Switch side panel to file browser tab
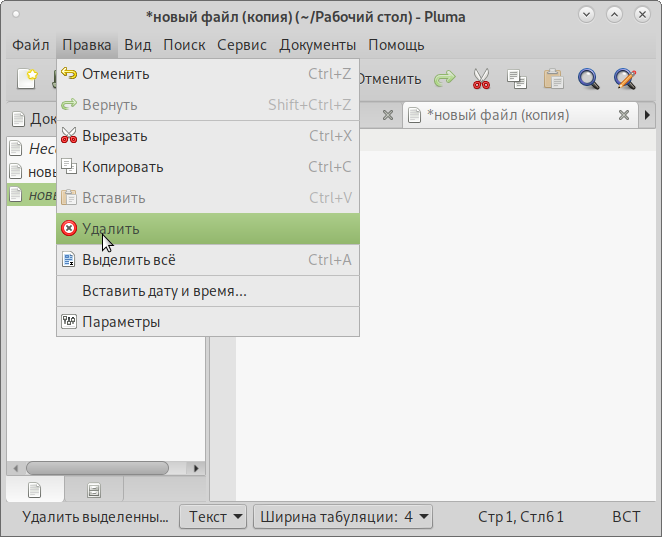 pyautogui.click(x=94, y=490)
